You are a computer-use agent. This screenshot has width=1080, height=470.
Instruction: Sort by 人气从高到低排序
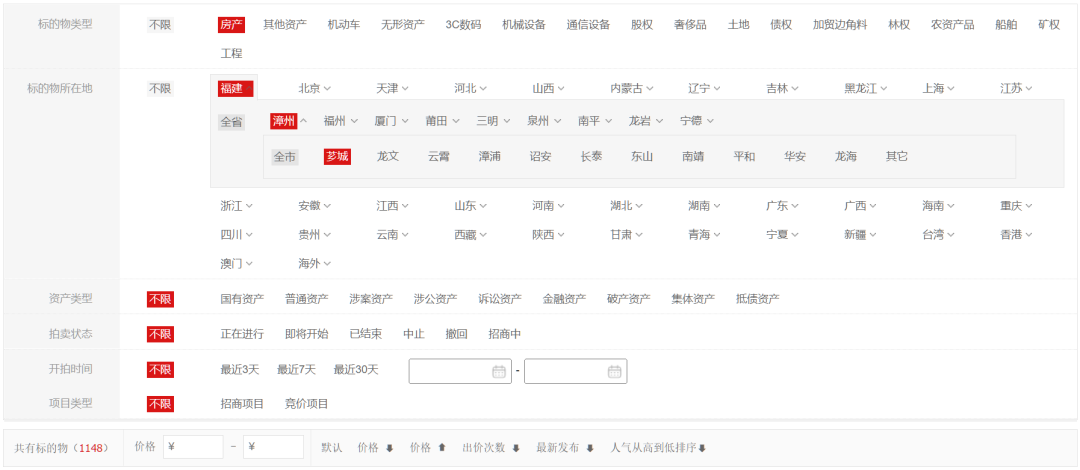[658, 448]
